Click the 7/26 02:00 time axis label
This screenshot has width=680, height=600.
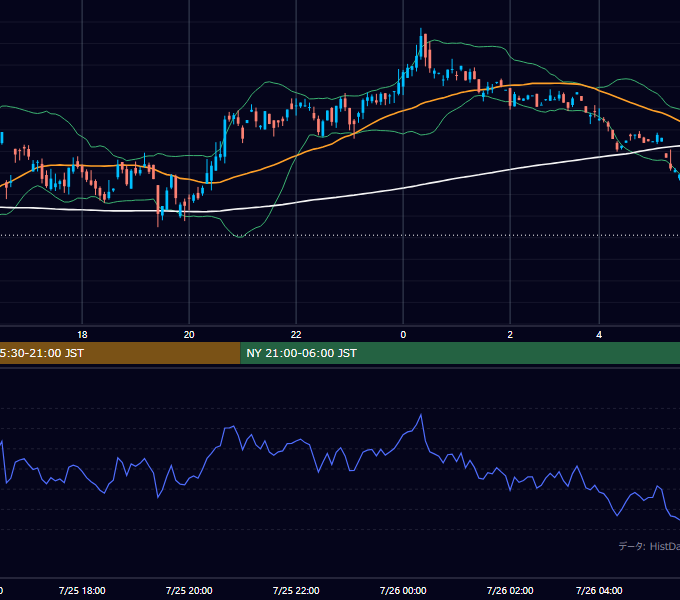click(510, 590)
